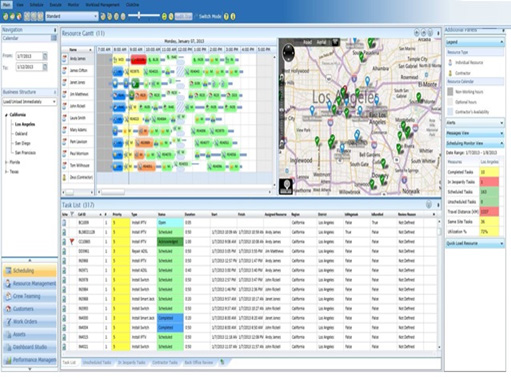Open the Schedule menu

36,5
